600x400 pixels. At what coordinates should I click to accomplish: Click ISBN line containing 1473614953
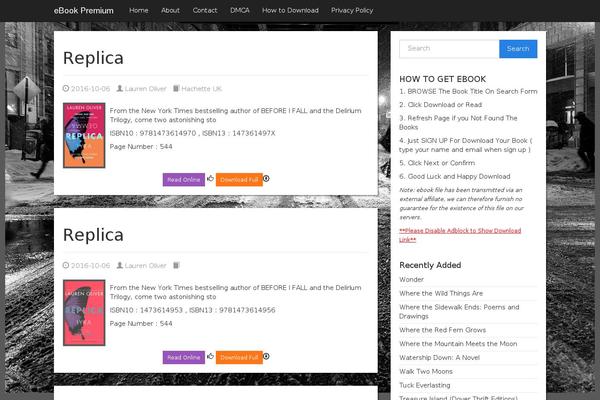192,310
